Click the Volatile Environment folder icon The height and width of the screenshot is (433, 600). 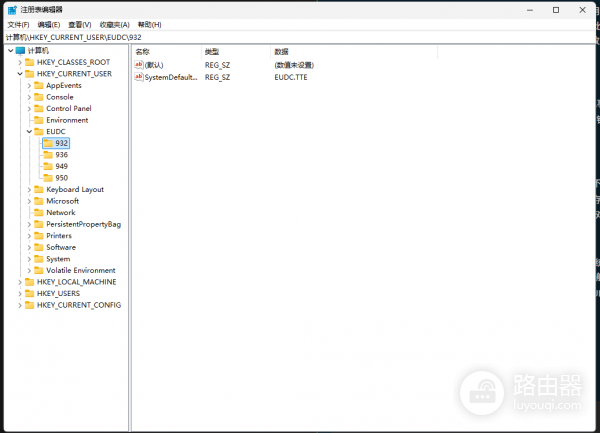point(39,271)
